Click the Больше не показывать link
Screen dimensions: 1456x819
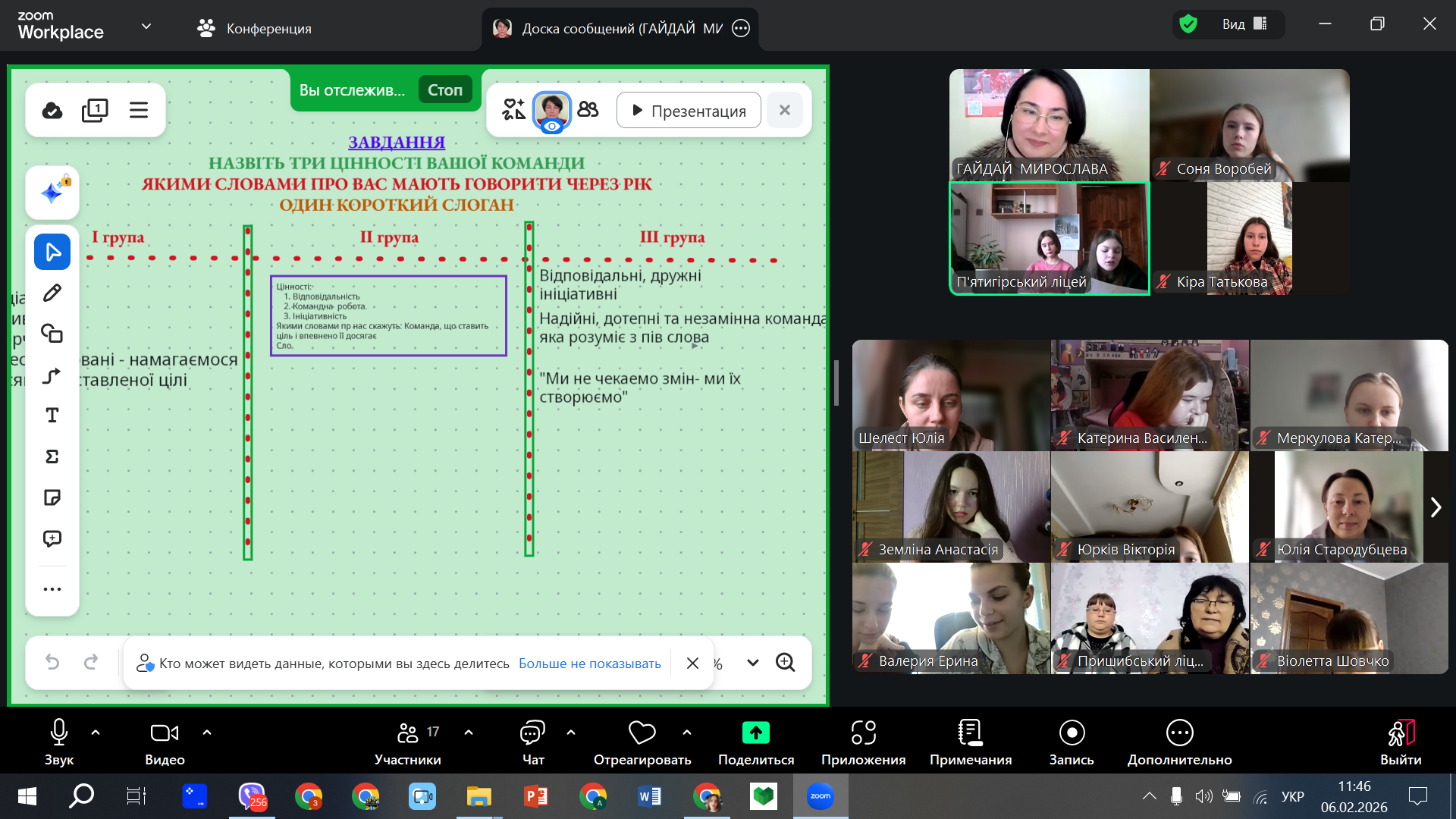[589, 664]
